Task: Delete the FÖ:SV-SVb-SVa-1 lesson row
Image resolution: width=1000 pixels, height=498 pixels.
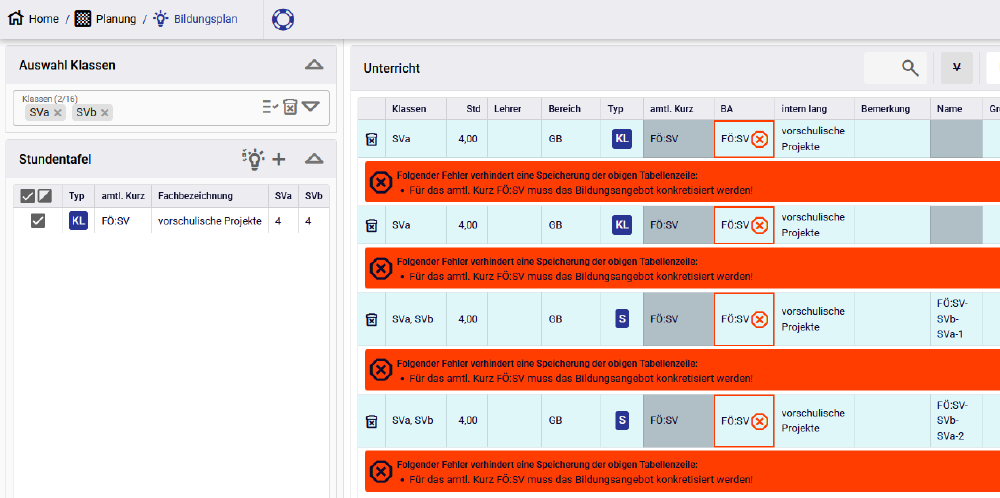Action: (x=371, y=320)
